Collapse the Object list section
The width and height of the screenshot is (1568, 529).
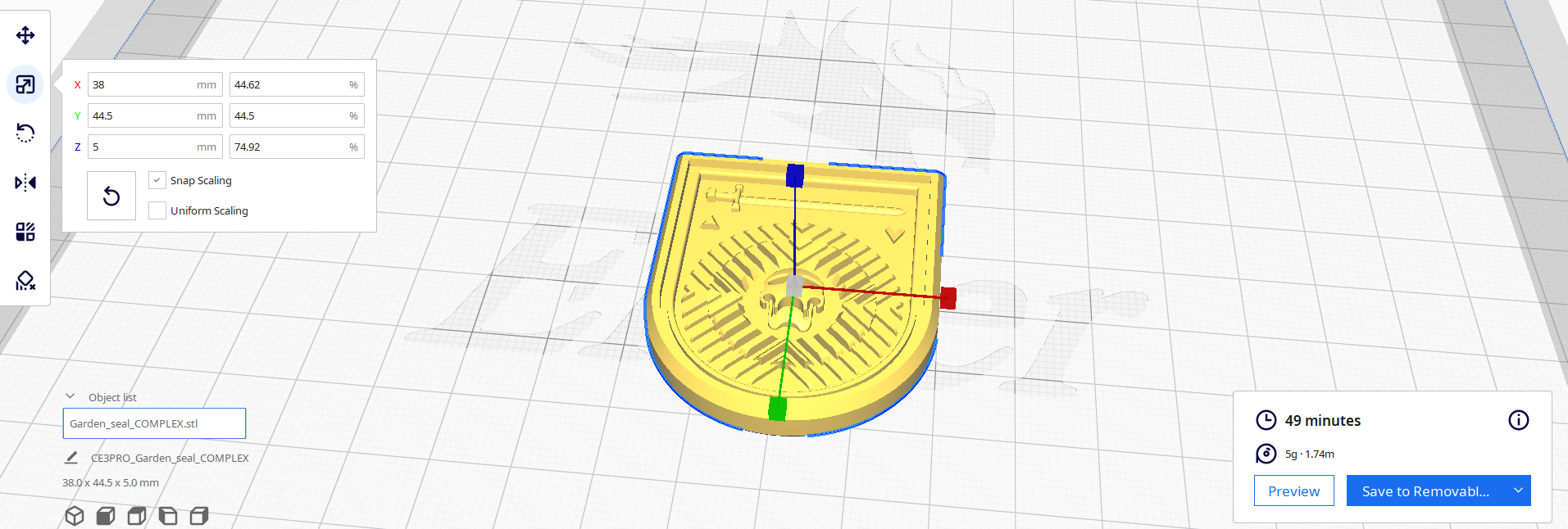[70, 396]
